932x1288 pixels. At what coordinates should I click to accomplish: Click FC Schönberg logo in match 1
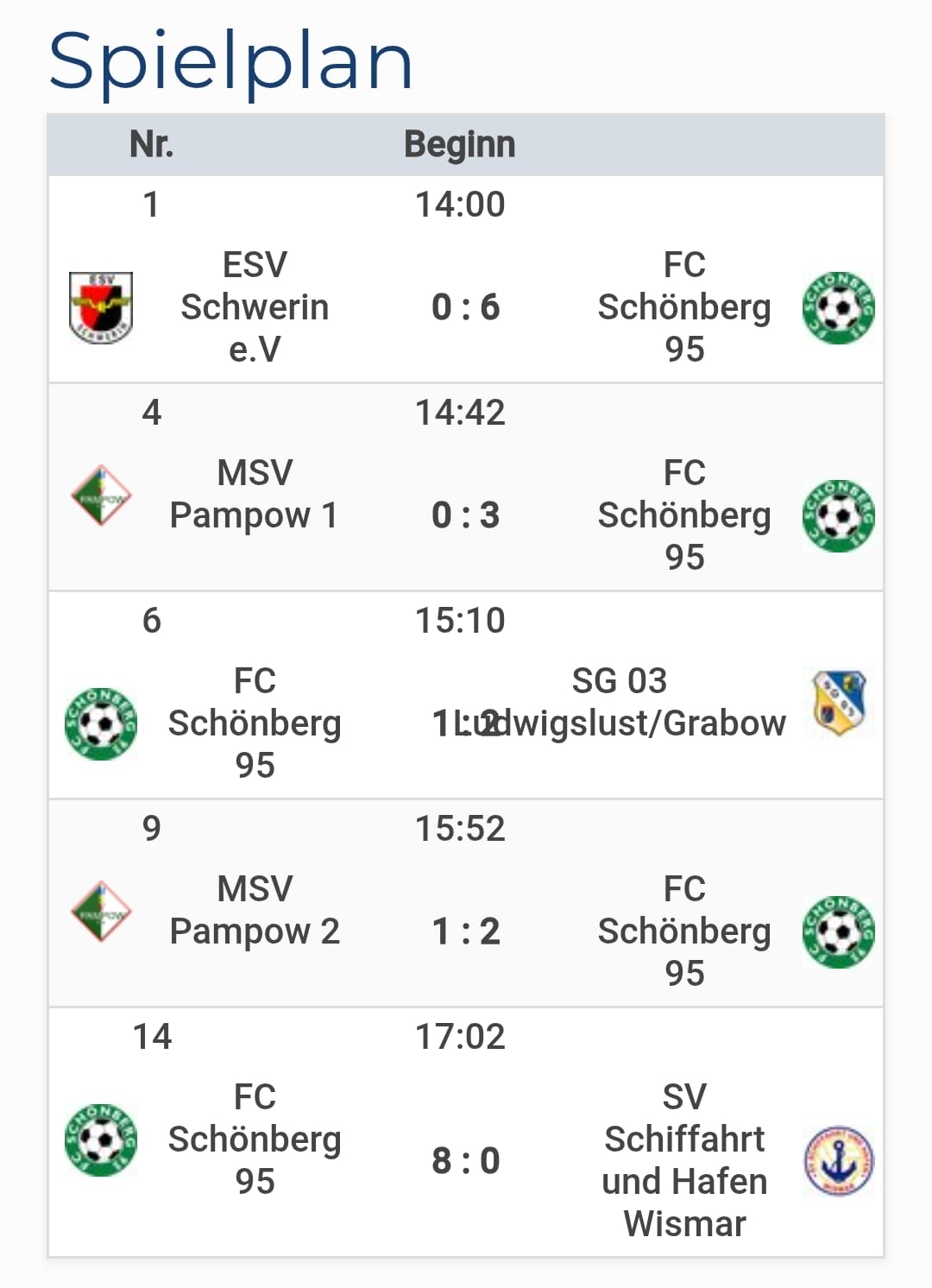coord(838,307)
